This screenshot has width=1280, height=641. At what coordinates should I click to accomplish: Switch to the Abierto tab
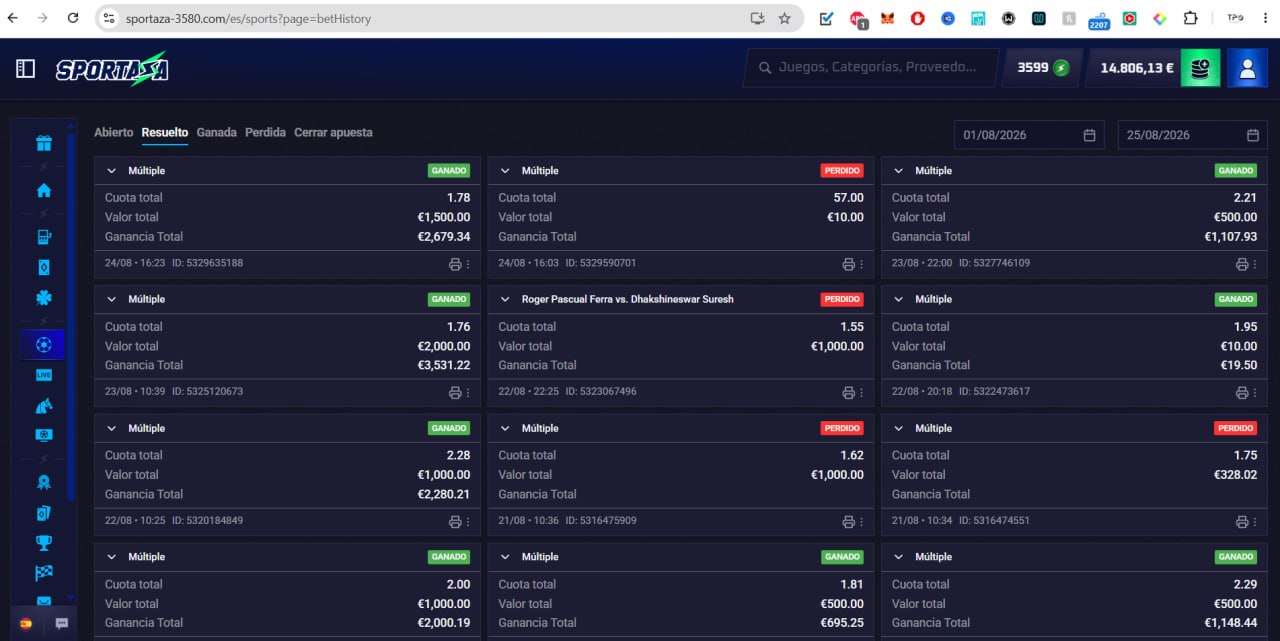(x=113, y=132)
